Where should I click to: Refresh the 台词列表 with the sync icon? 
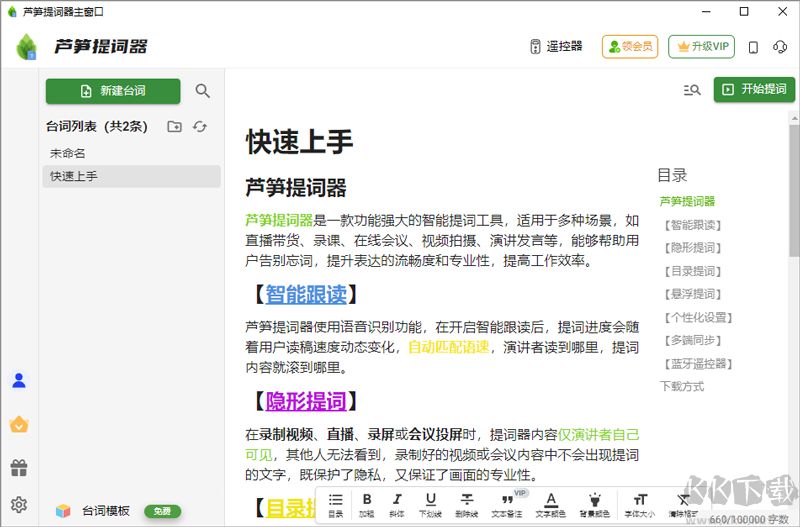[x=199, y=126]
